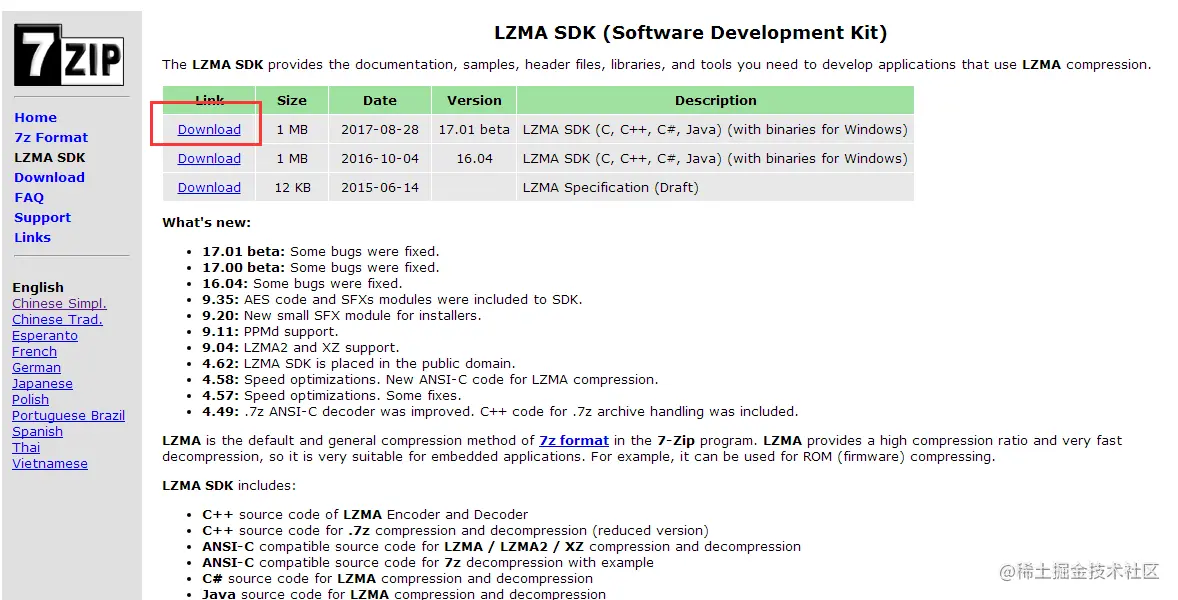This screenshot has height=600, width=1178.
Task: Click the English language label
Action: coord(38,288)
